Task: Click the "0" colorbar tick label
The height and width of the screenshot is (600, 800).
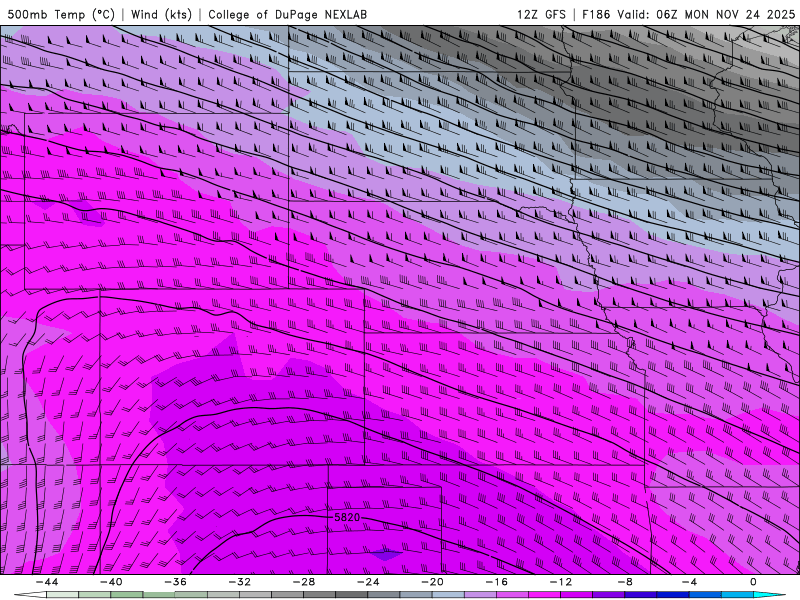Action: click(x=753, y=582)
